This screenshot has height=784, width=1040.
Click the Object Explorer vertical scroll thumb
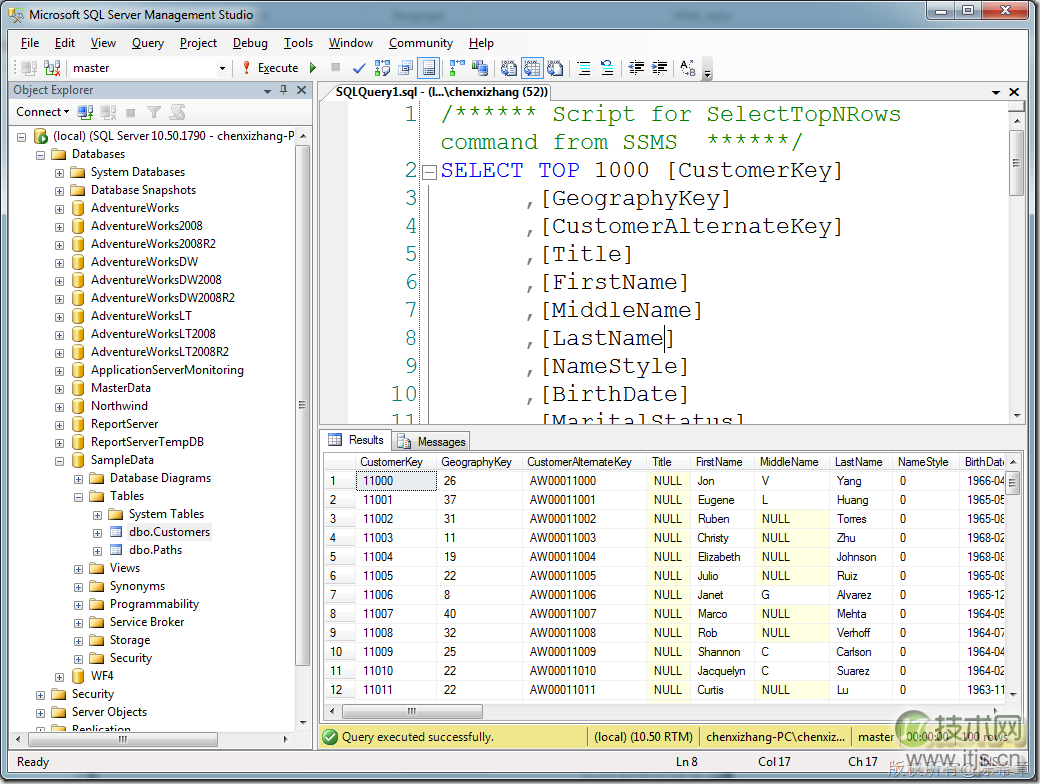coord(302,405)
